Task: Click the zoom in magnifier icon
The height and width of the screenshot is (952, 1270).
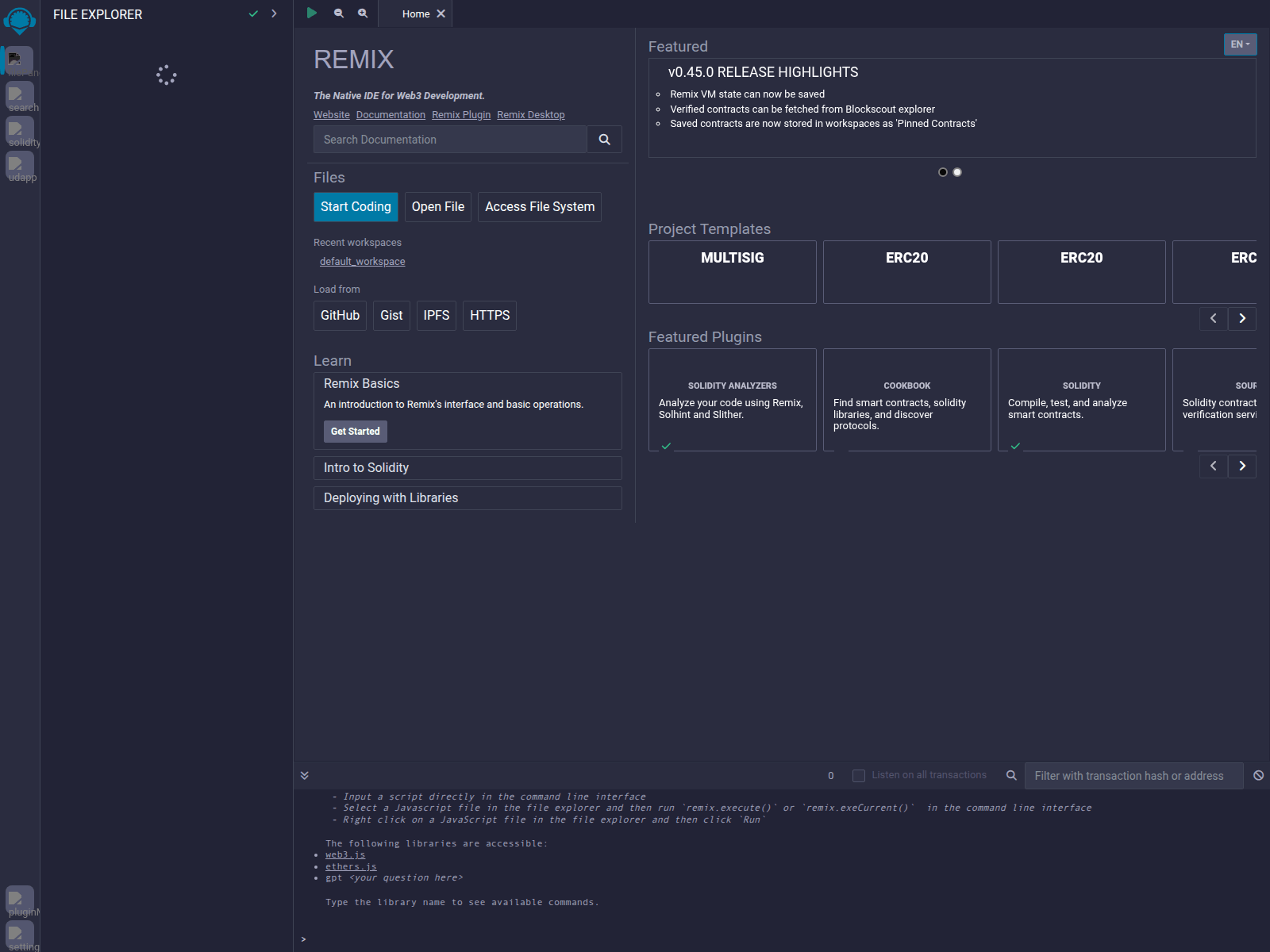Action: pos(363,13)
